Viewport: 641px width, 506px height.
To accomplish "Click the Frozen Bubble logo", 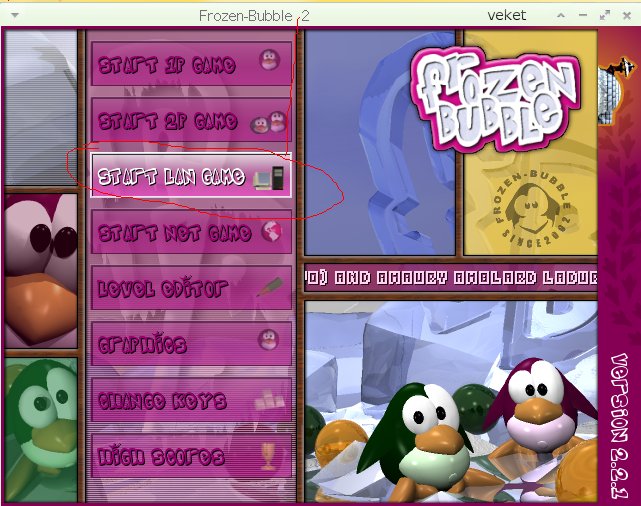I will coord(495,99).
